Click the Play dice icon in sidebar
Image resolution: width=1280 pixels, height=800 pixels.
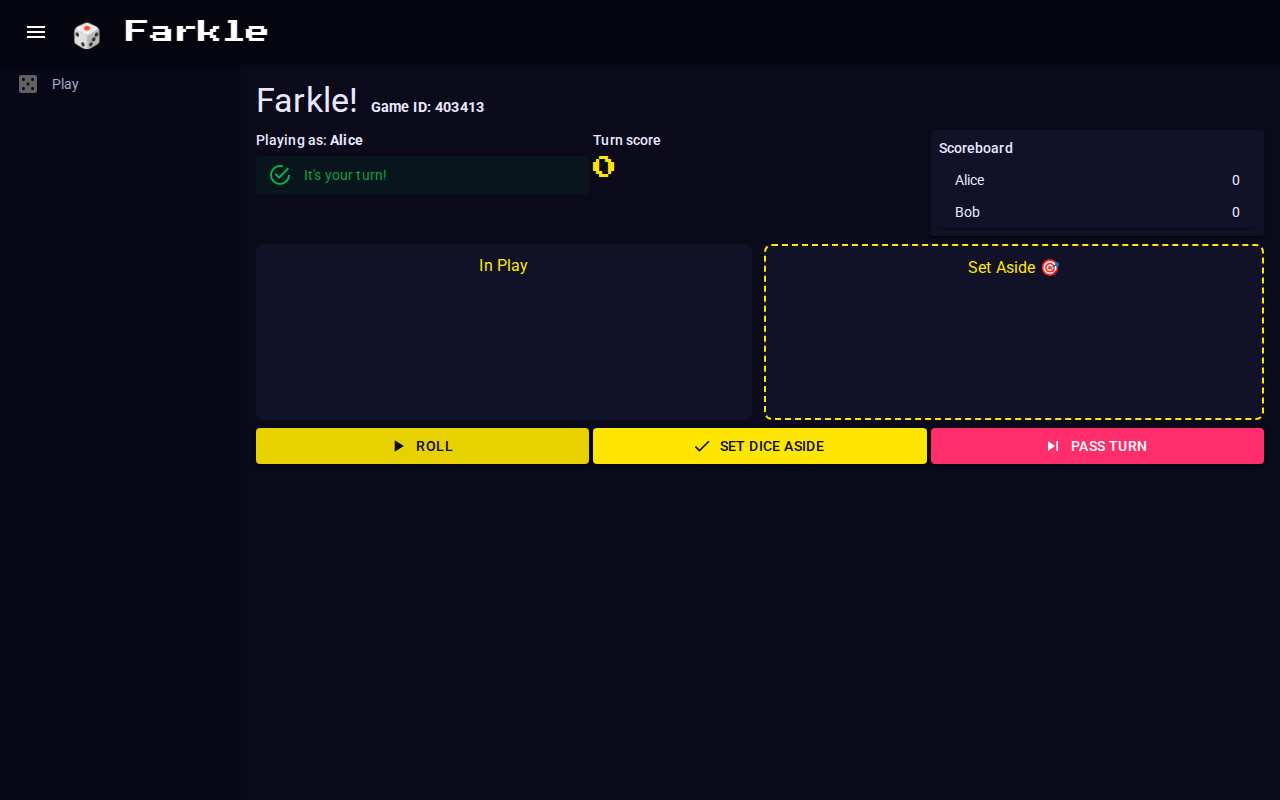28,84
